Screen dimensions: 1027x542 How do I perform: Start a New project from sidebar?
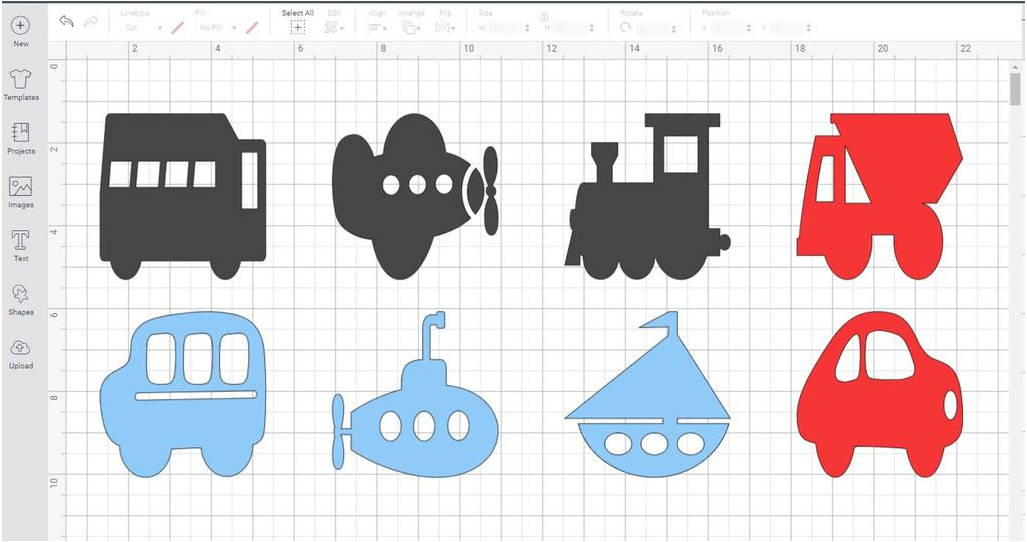[20, 31]
